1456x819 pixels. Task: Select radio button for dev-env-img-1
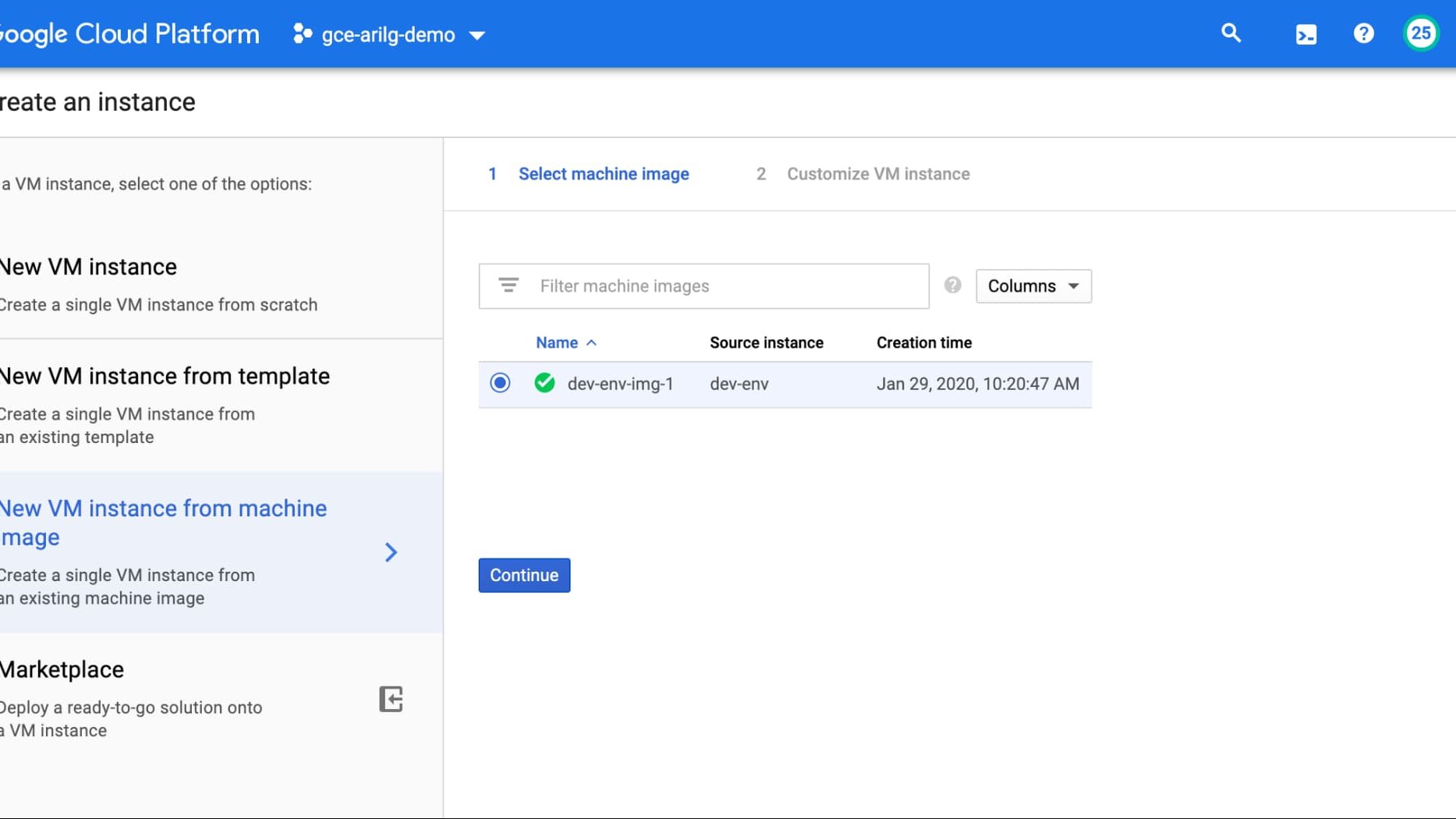(x=500, y=383)
